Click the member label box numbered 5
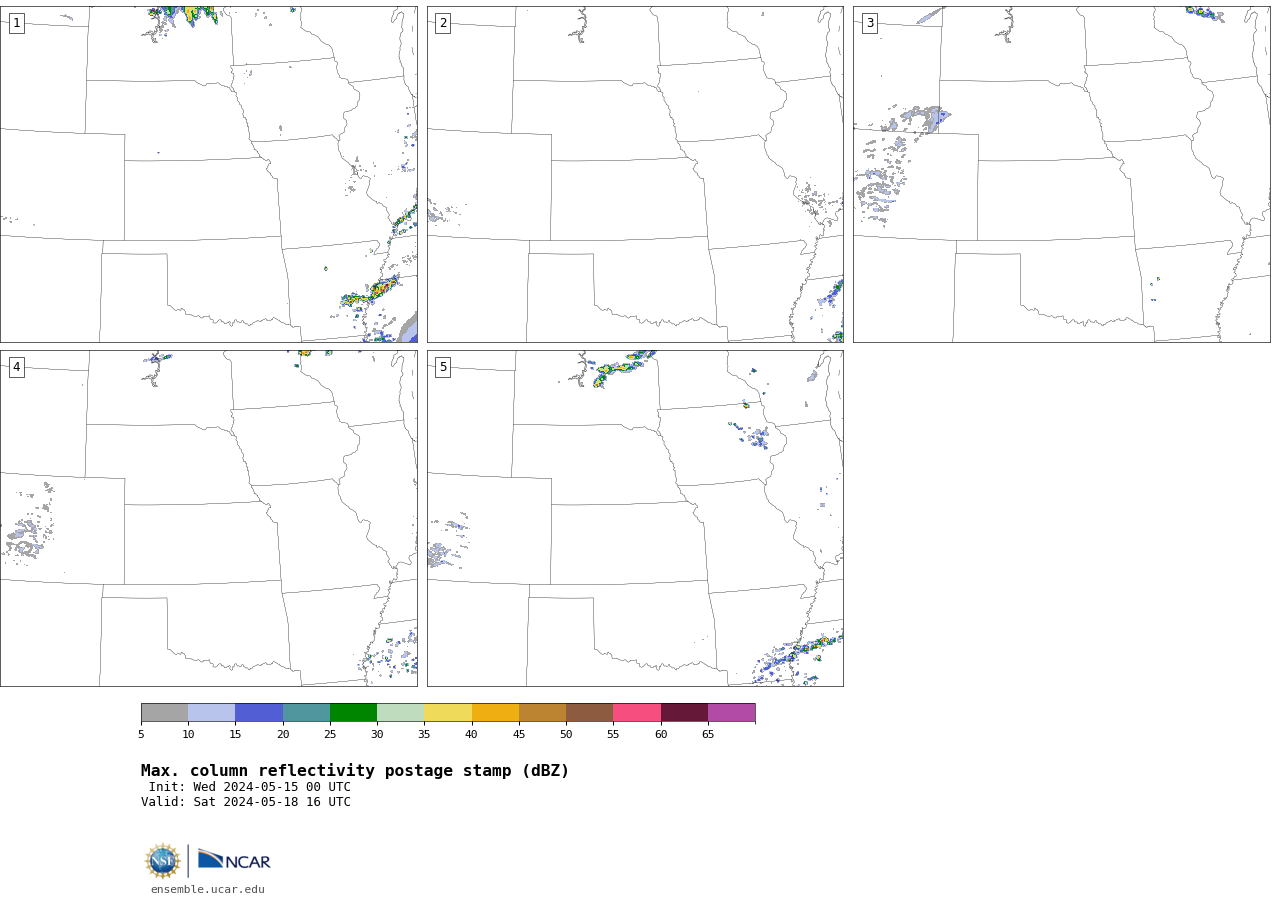The width and height of the screenshot is (1280, 901). tap(443, 367)
